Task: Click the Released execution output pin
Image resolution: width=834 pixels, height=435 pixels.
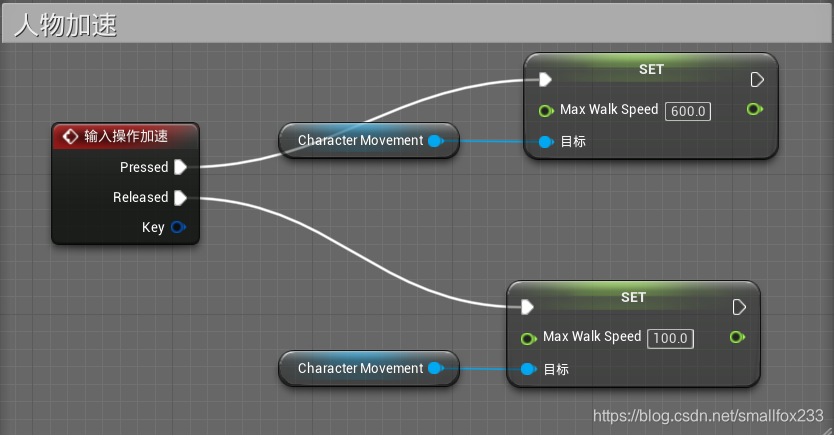Action: pos(180,197)
